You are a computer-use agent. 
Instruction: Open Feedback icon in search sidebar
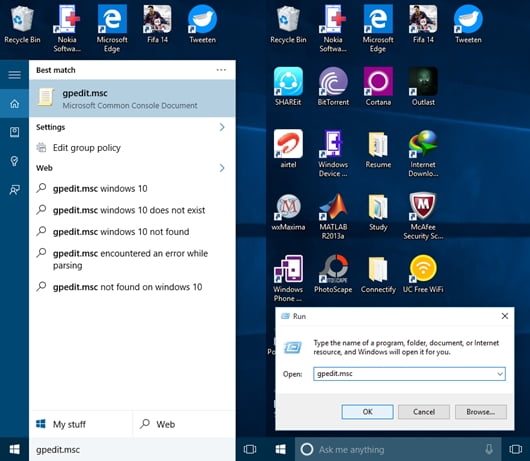15,190
